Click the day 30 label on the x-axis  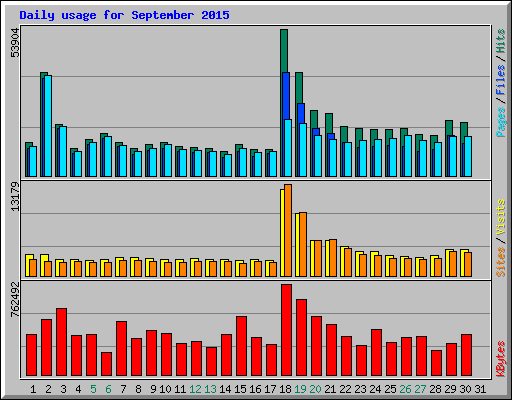(x=465, y=389)
